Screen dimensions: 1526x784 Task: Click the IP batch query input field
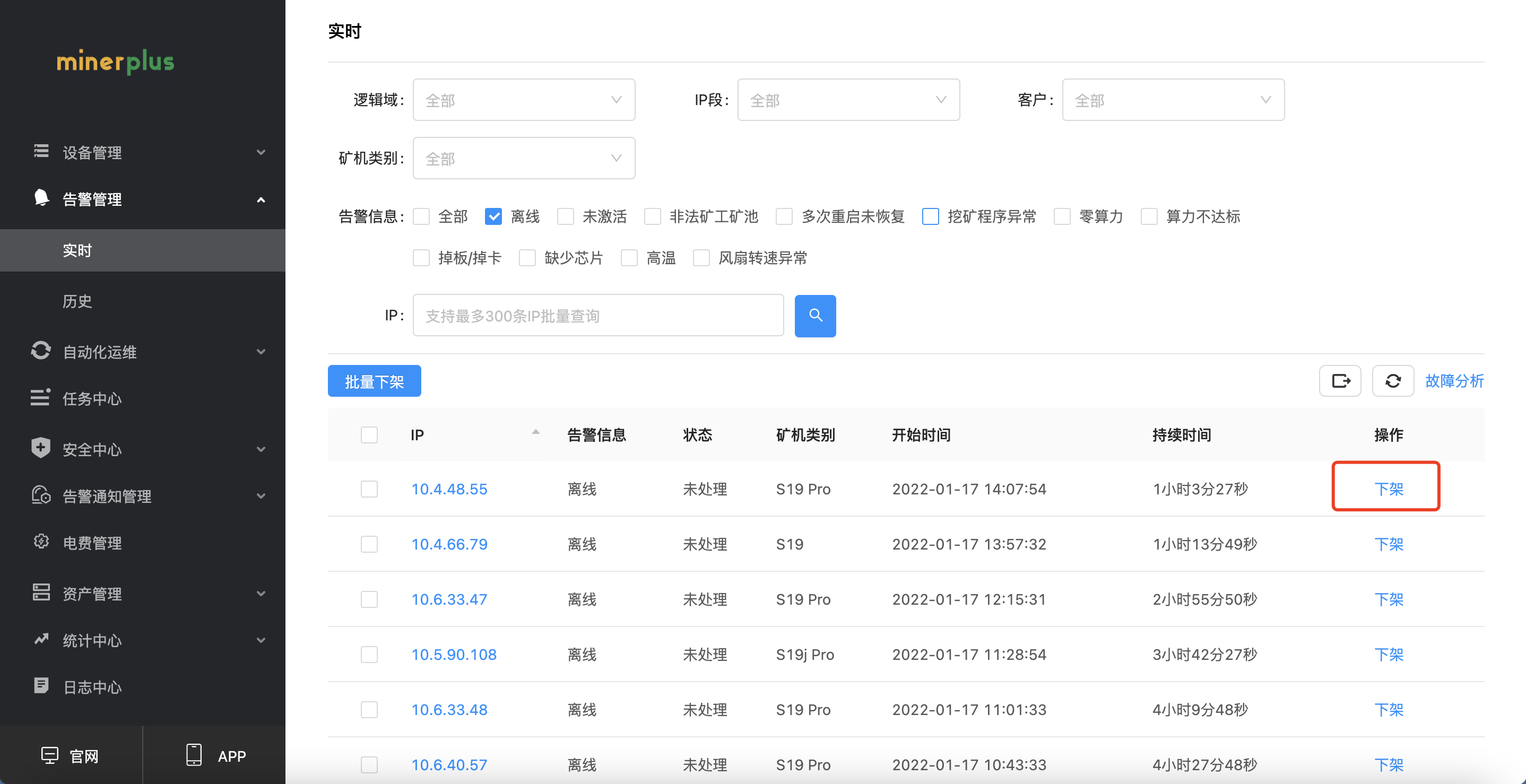[598, 316]
